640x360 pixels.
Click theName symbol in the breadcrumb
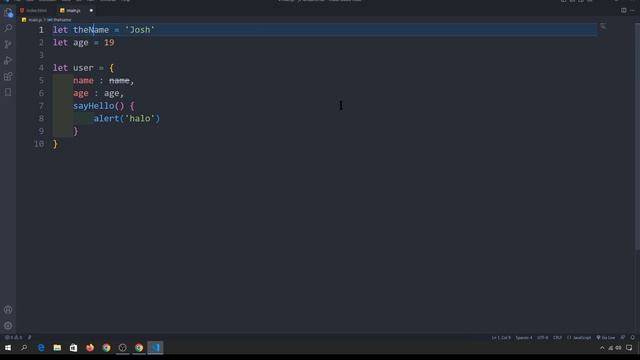pos(60,20)
